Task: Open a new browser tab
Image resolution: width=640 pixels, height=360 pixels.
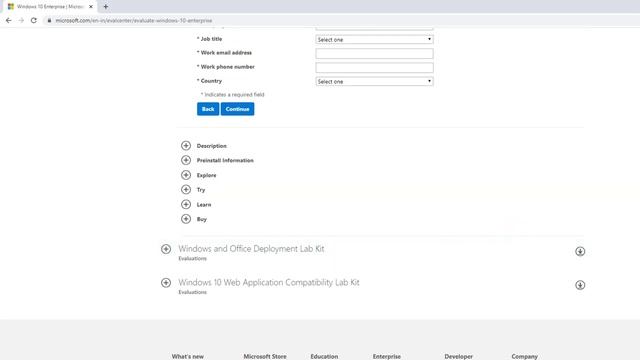Action: [106, 7]
